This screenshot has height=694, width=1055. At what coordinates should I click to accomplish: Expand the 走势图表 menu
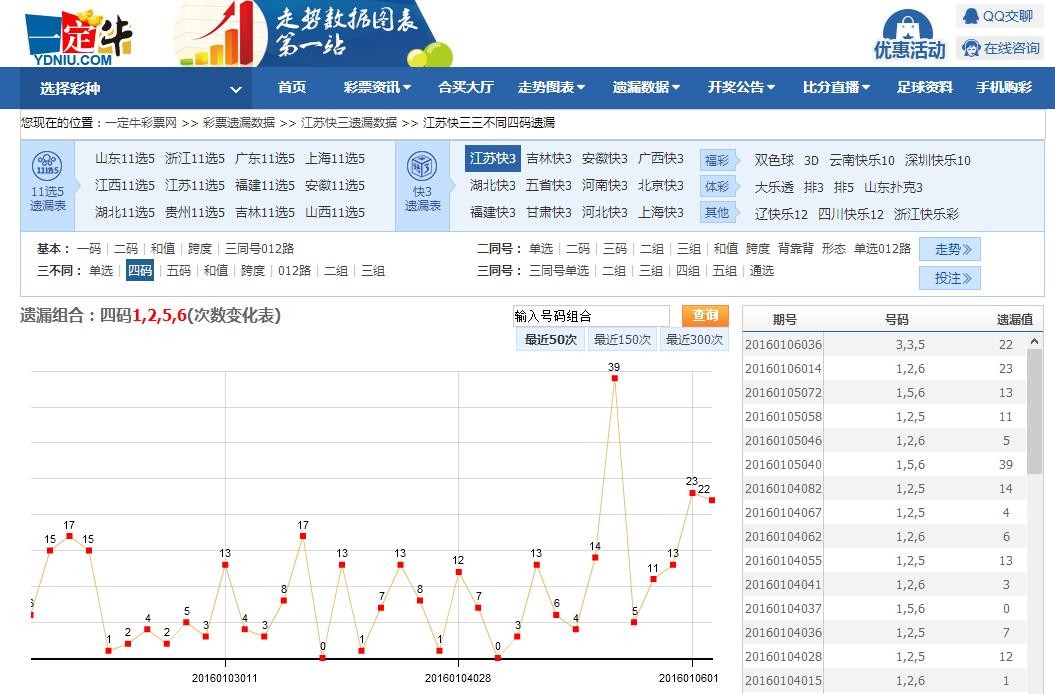click(551, 88)
